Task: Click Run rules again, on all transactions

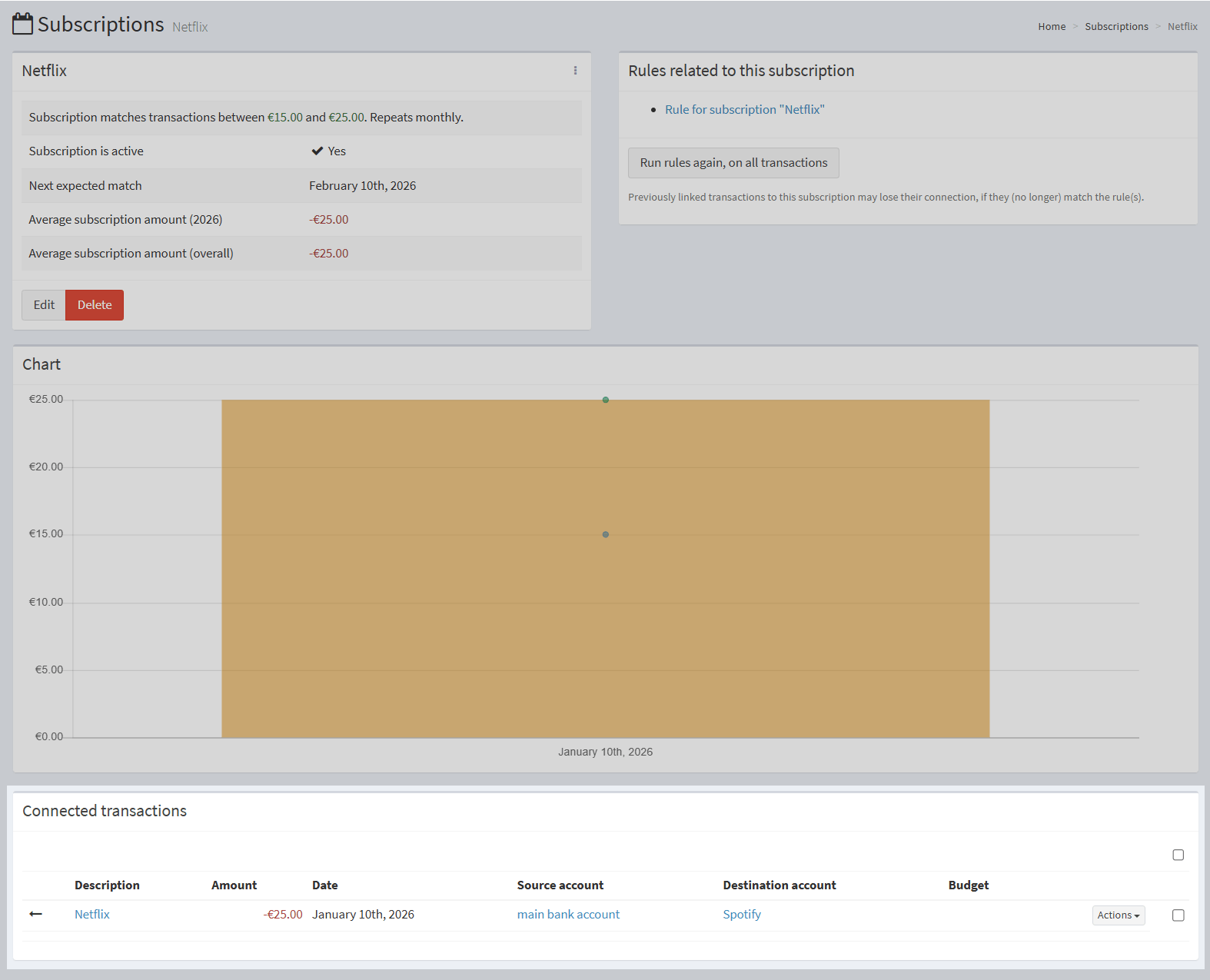Action: (733, 163)
